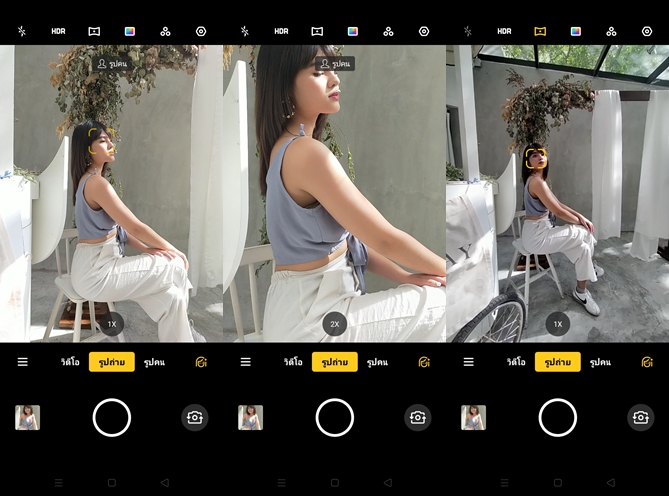669x496 pixels.
Task: Open hamburger menu in the left camera screen
Action: click(22, 362)
